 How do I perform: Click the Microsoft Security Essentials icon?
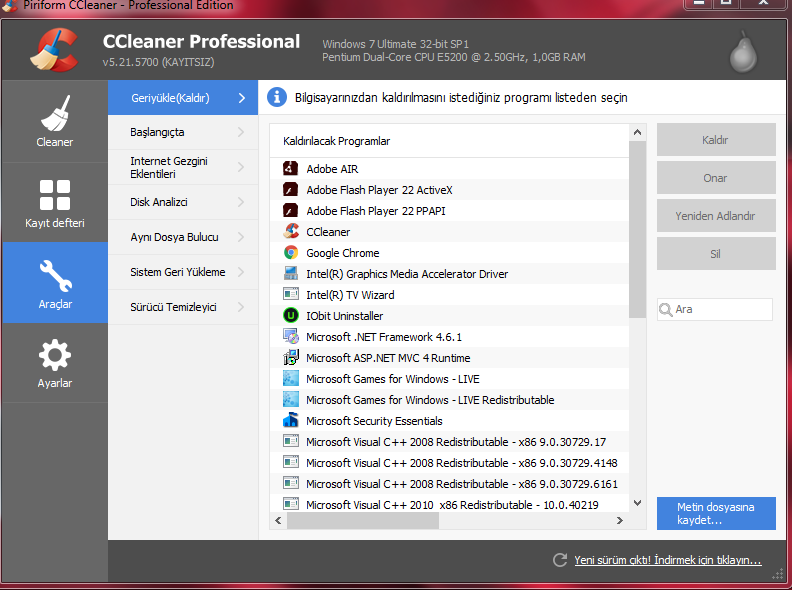click(x=290, y=420)
